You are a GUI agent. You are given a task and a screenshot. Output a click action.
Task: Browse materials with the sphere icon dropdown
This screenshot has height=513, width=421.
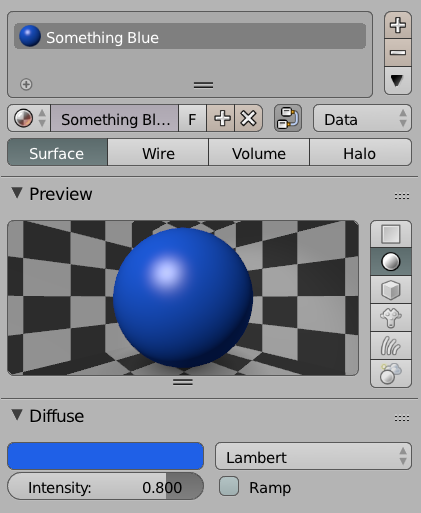pyautogui.click(x=29, y=118)
